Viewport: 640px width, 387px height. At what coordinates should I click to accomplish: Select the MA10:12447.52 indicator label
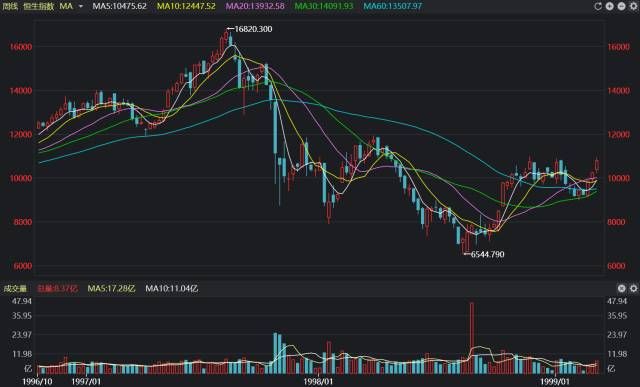pyautogui.click(x=186, y=6)
